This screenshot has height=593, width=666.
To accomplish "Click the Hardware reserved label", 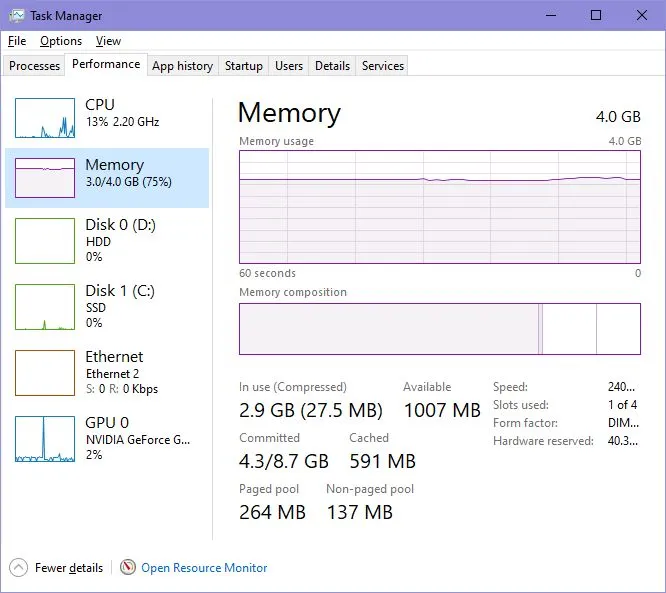I will [543, 441].
